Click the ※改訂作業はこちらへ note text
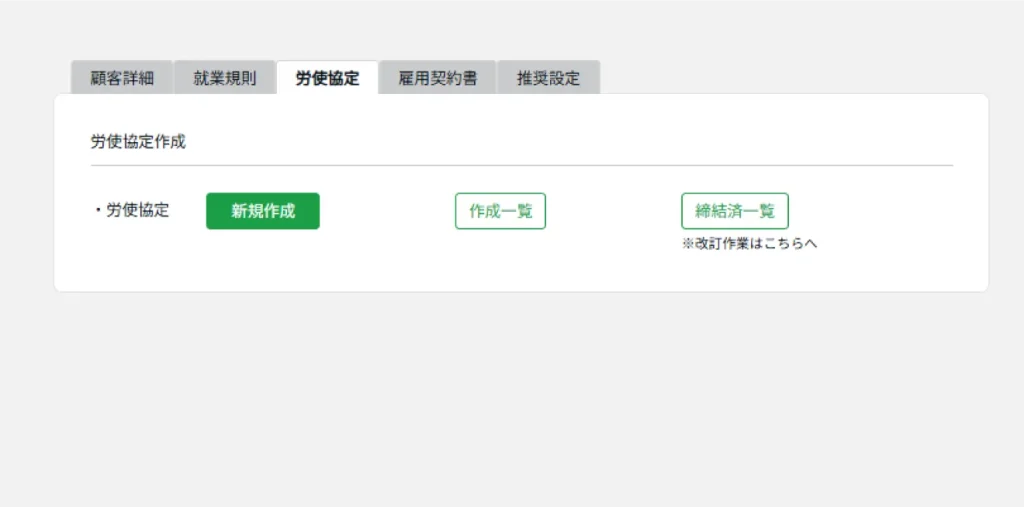 pyautogui.click(x=749, y=243)
